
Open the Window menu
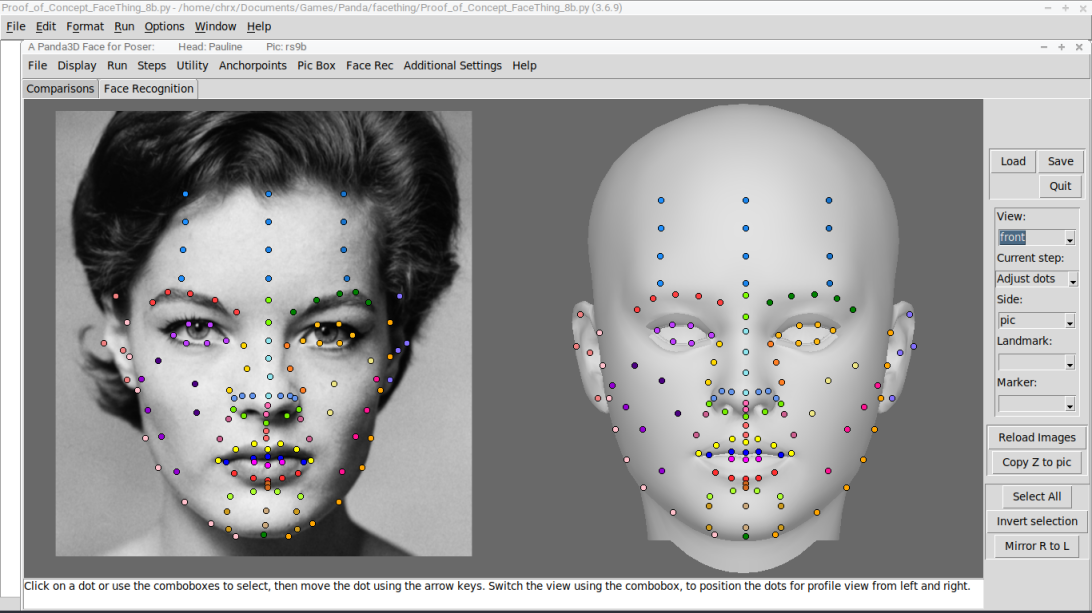pos(215,26)
